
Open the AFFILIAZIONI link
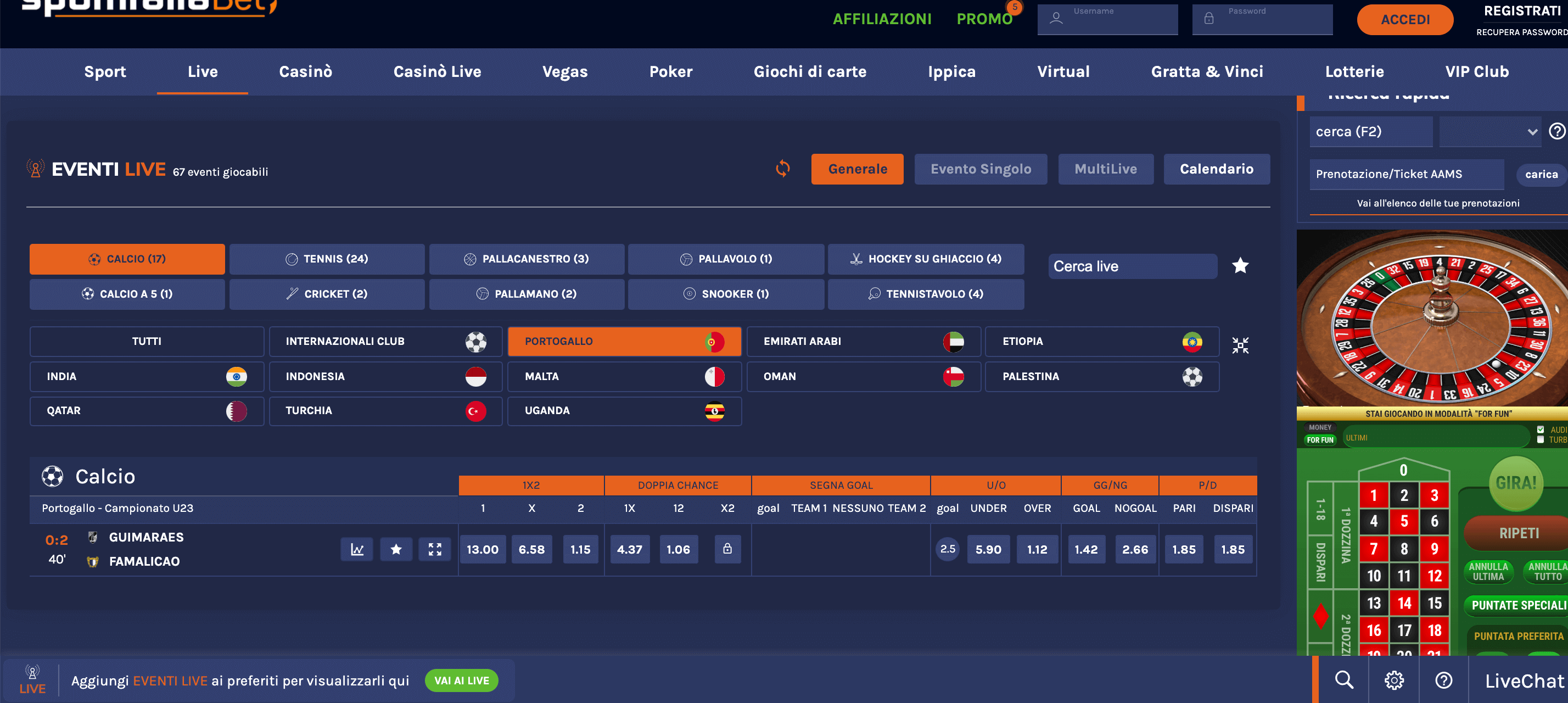point(882,19)
